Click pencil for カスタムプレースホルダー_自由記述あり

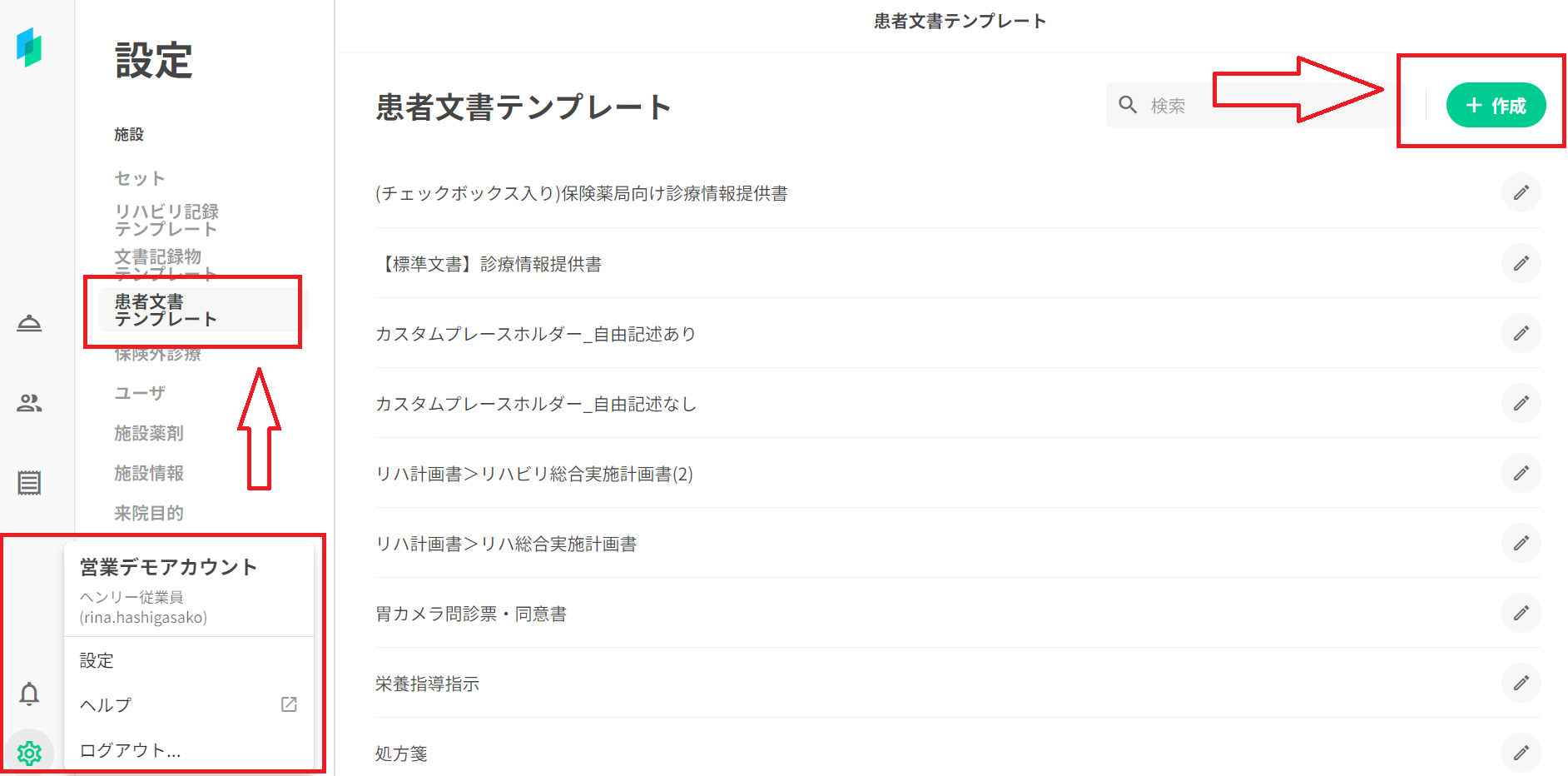1521,334
